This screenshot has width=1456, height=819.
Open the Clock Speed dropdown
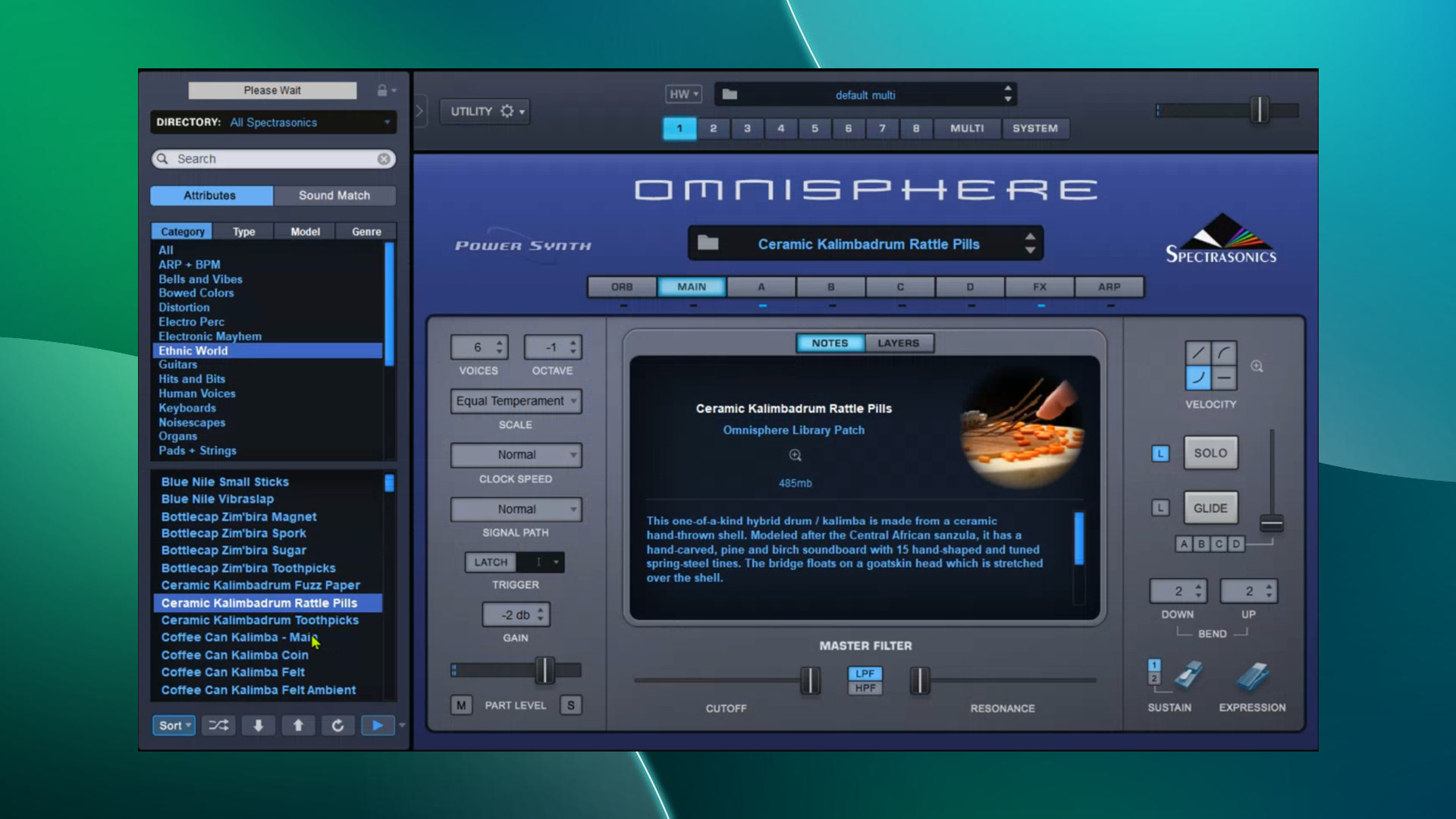516,455
